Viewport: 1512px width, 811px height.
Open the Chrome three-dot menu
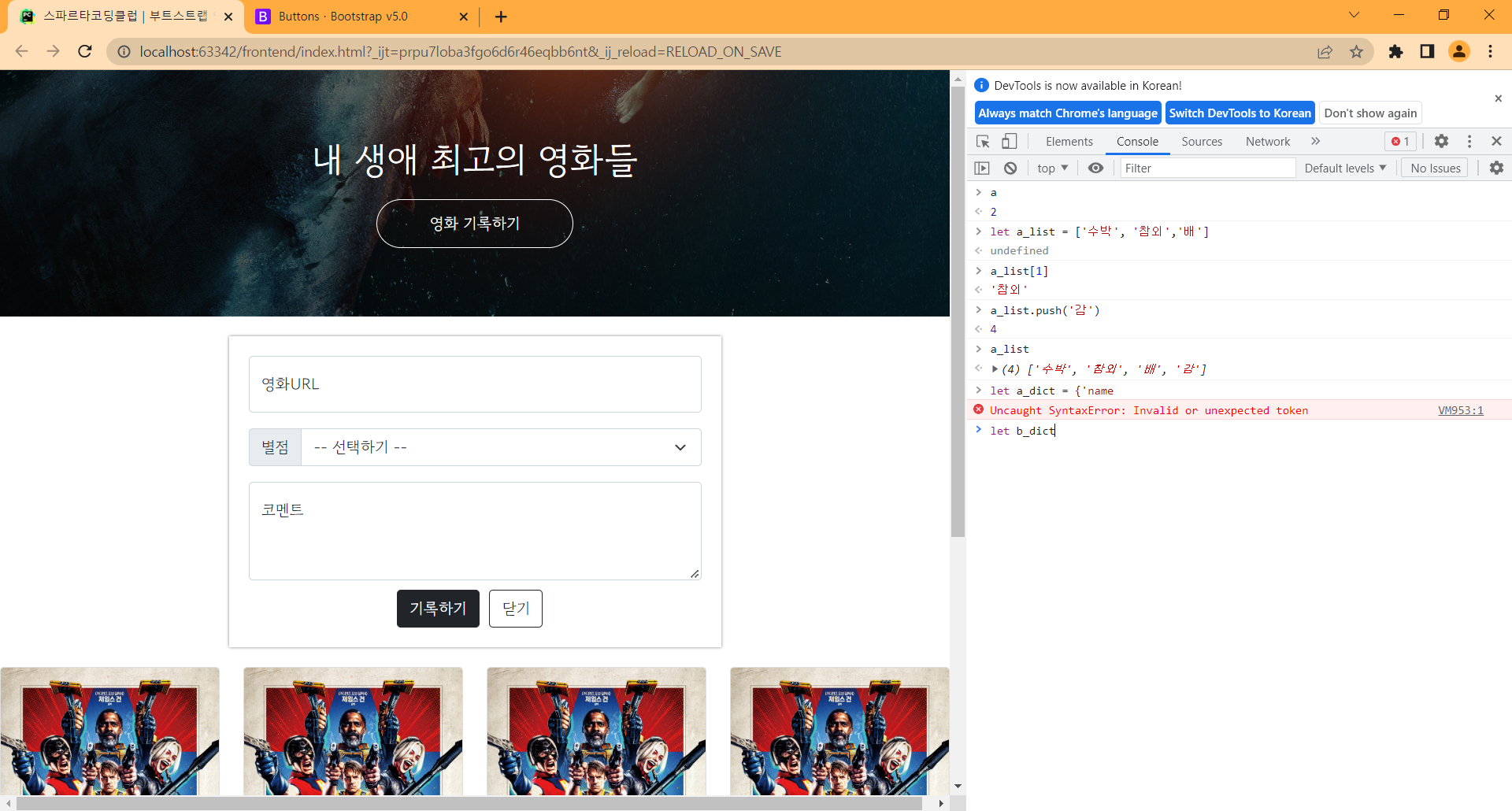[1490, 51]
